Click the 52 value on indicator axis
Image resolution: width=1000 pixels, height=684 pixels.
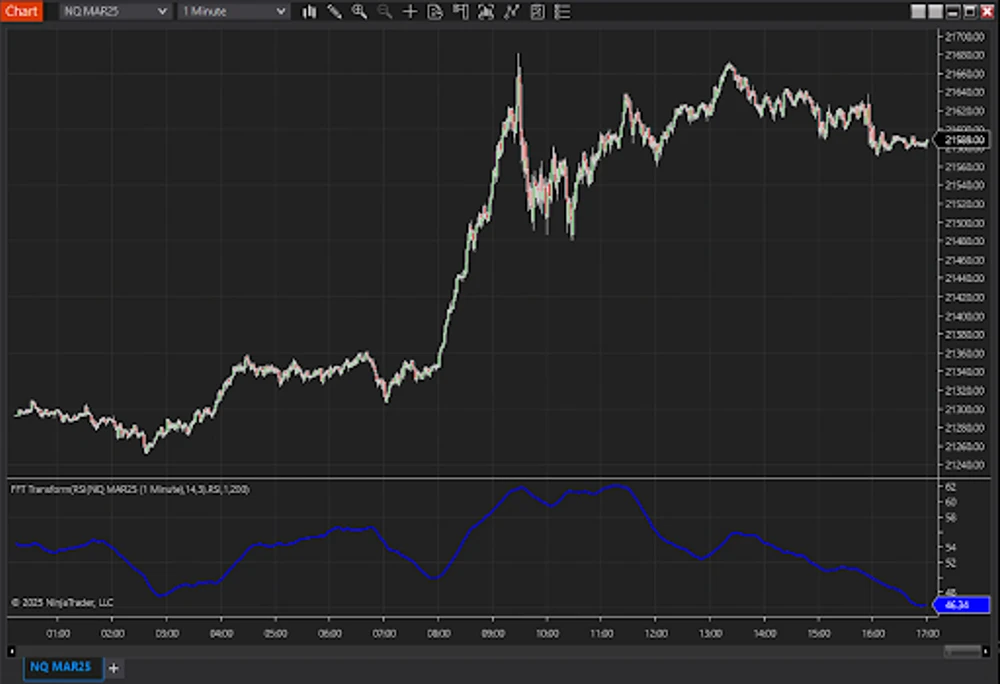(x=950, y=563)
